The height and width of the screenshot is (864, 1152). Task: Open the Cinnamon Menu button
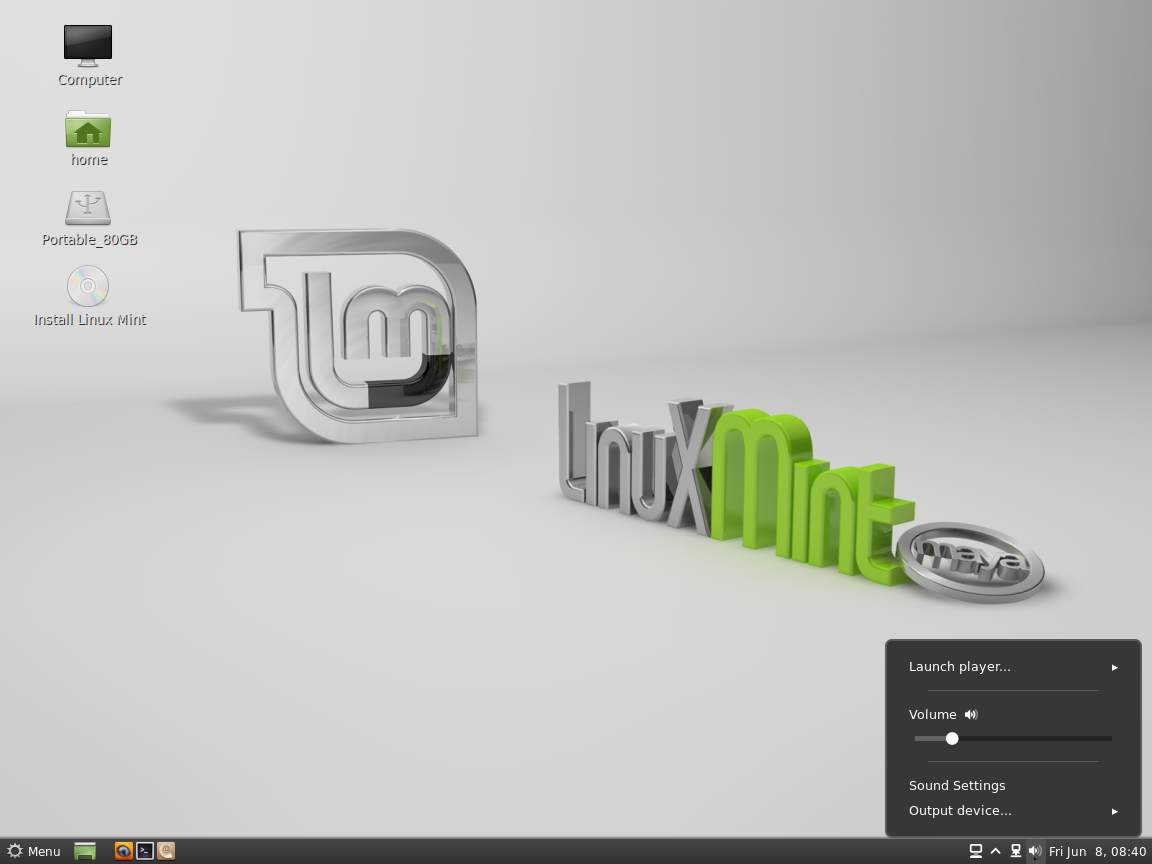(x=34, y=852)
